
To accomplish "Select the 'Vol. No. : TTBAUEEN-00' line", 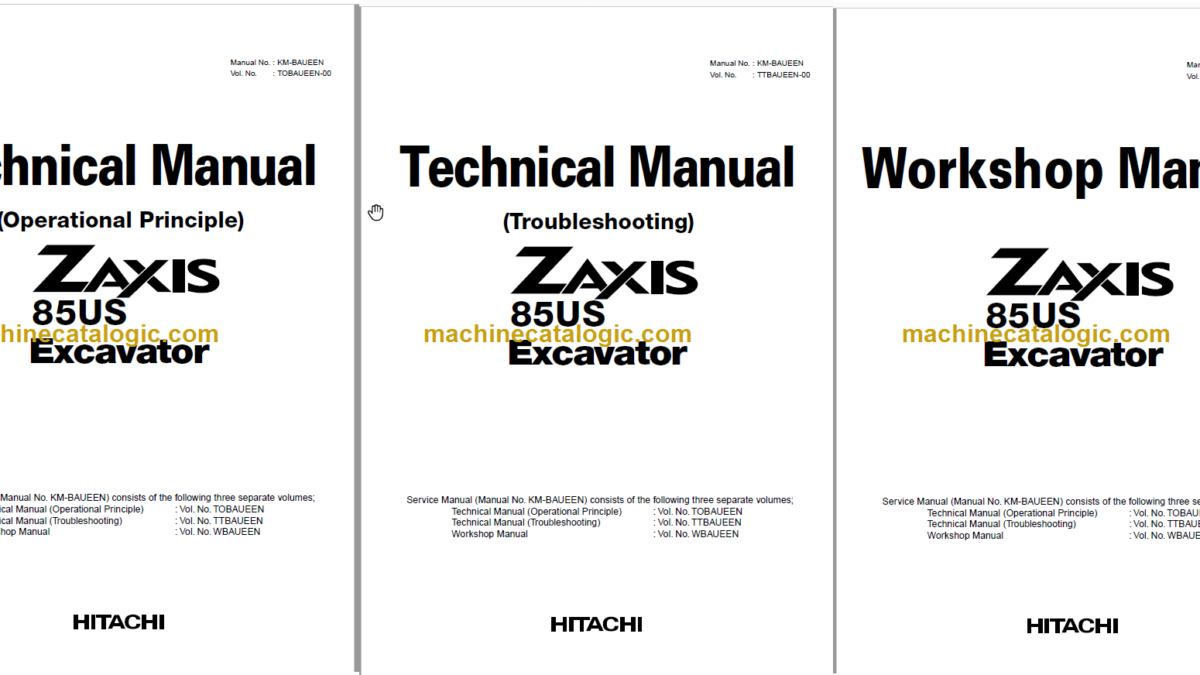I will [760, 75].
